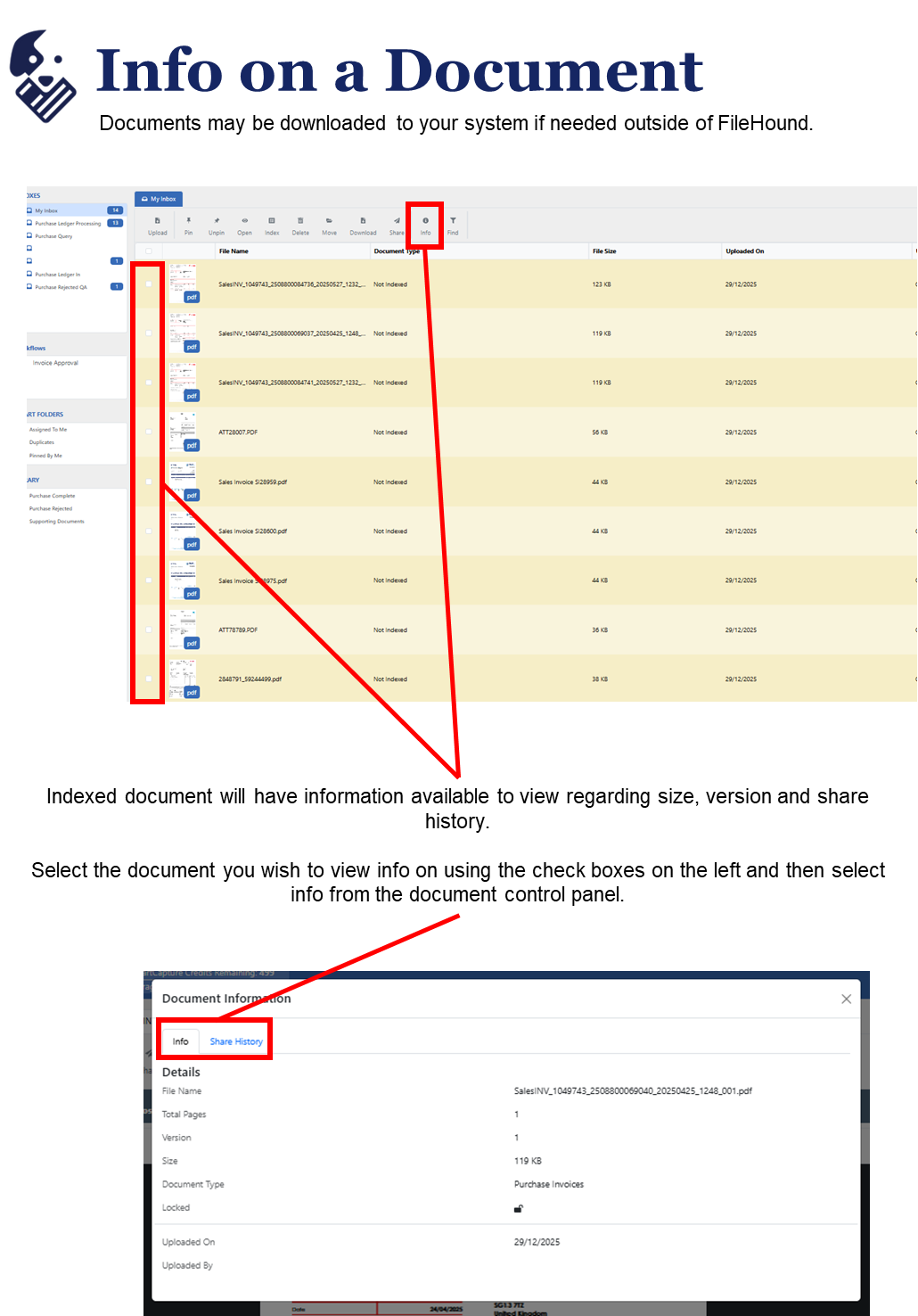Click the My Inbox tray icon in sidebar
Screen dimensions: 918x1316
[29, 210]
